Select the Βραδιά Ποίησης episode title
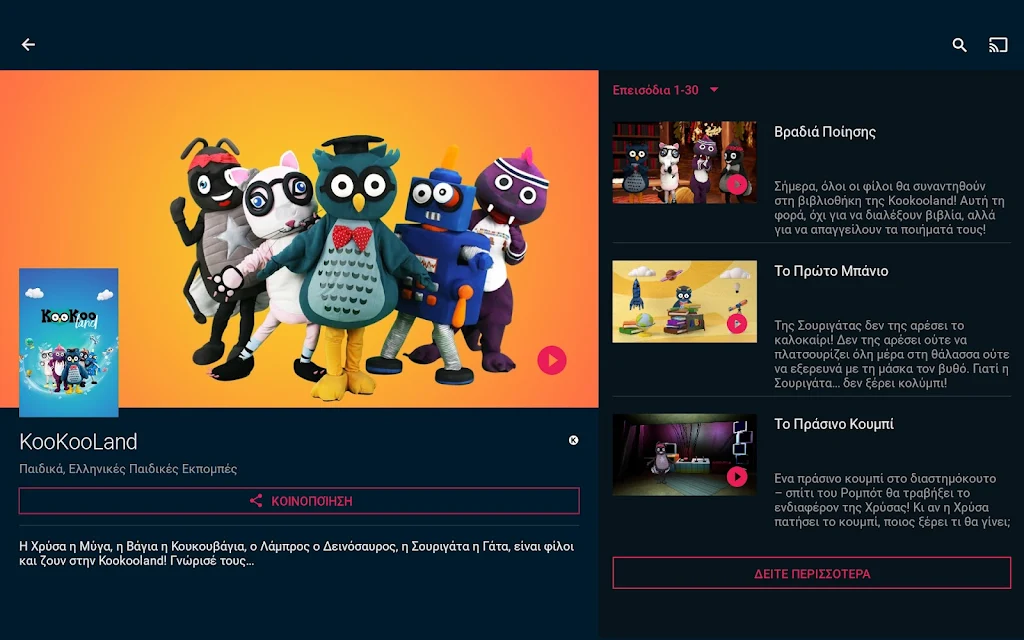This screenshot has height=640, width=1024. click(825, 132)
